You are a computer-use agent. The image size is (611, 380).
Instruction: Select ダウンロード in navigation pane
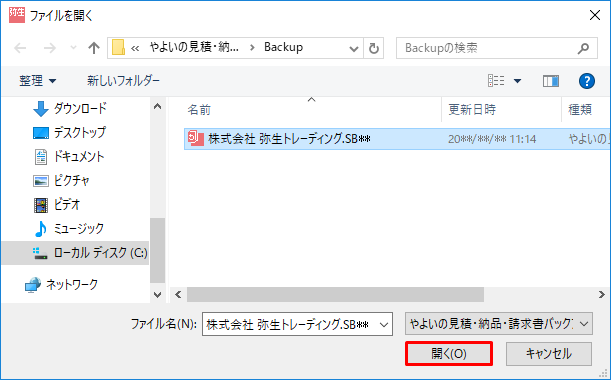(80, 108)
